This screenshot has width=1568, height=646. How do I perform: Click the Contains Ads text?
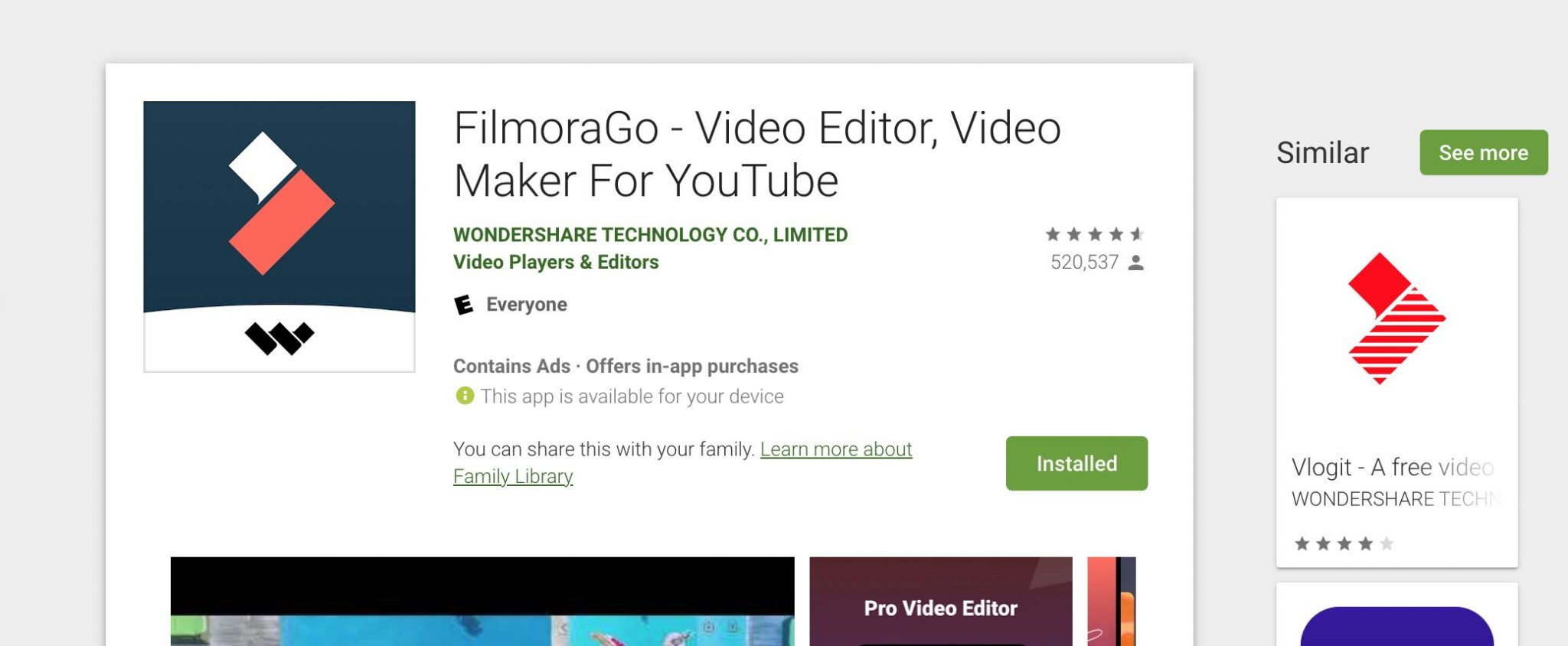[511, 366]
